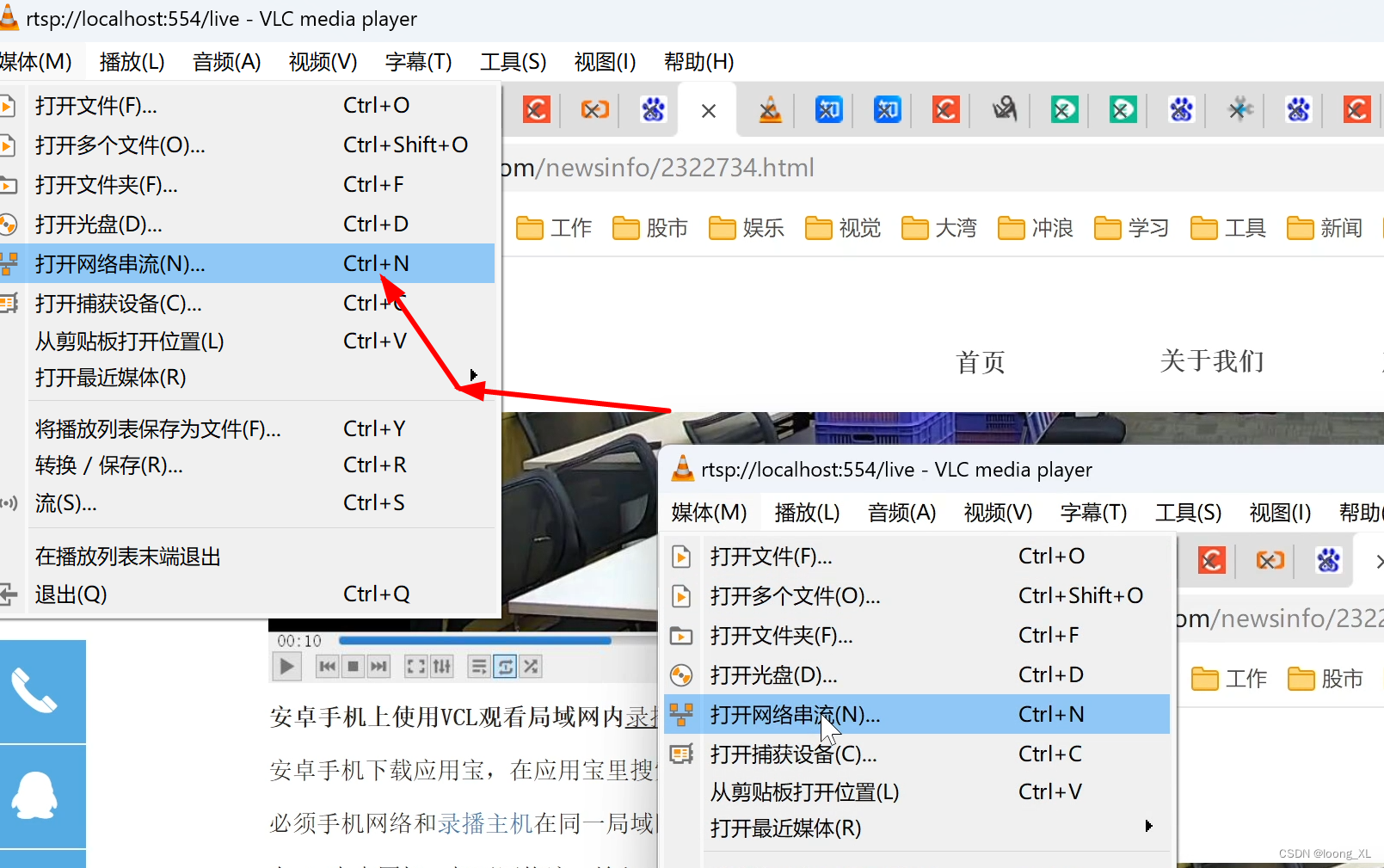Switch to the orange chain-link browser tab

point(594,110)
